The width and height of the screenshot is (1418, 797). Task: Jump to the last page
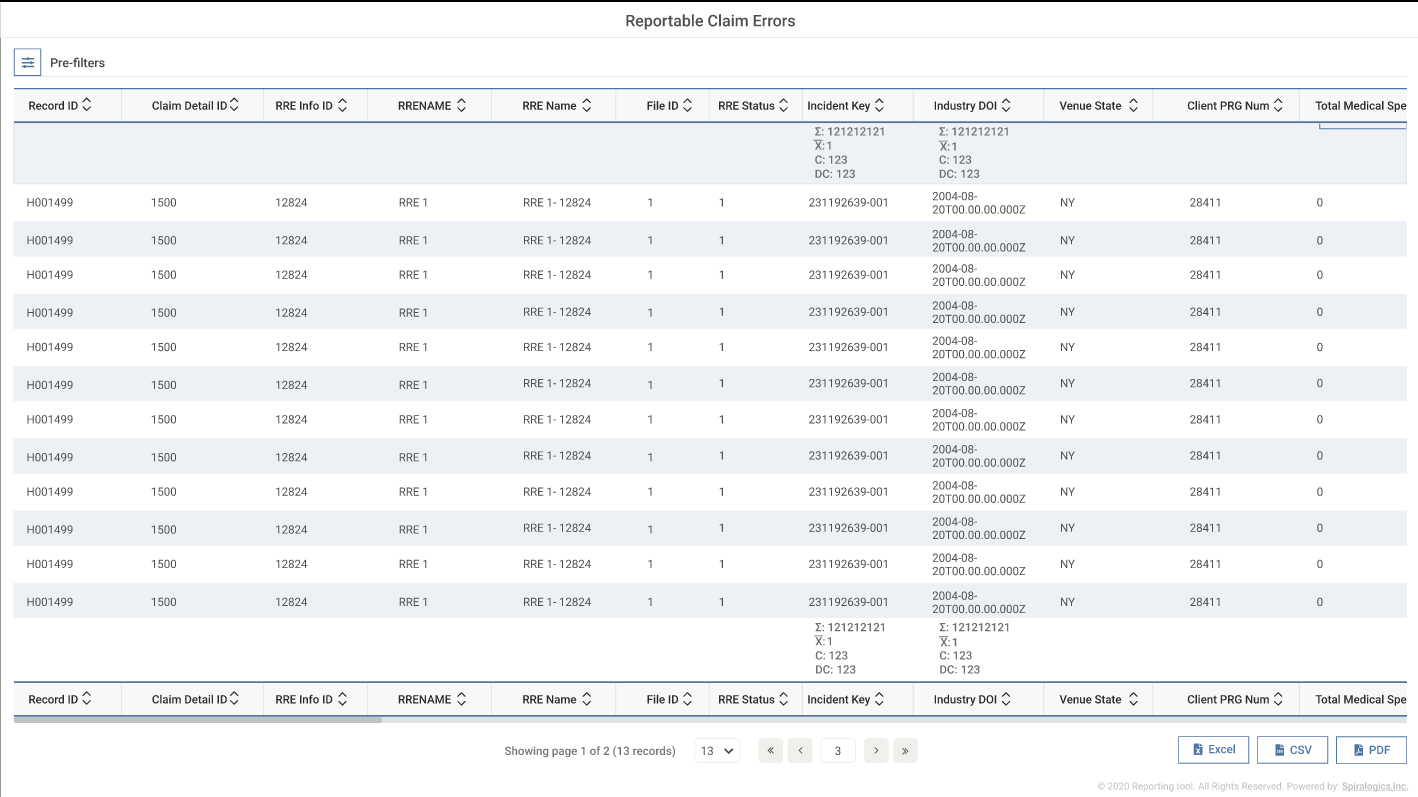point(905,751)
